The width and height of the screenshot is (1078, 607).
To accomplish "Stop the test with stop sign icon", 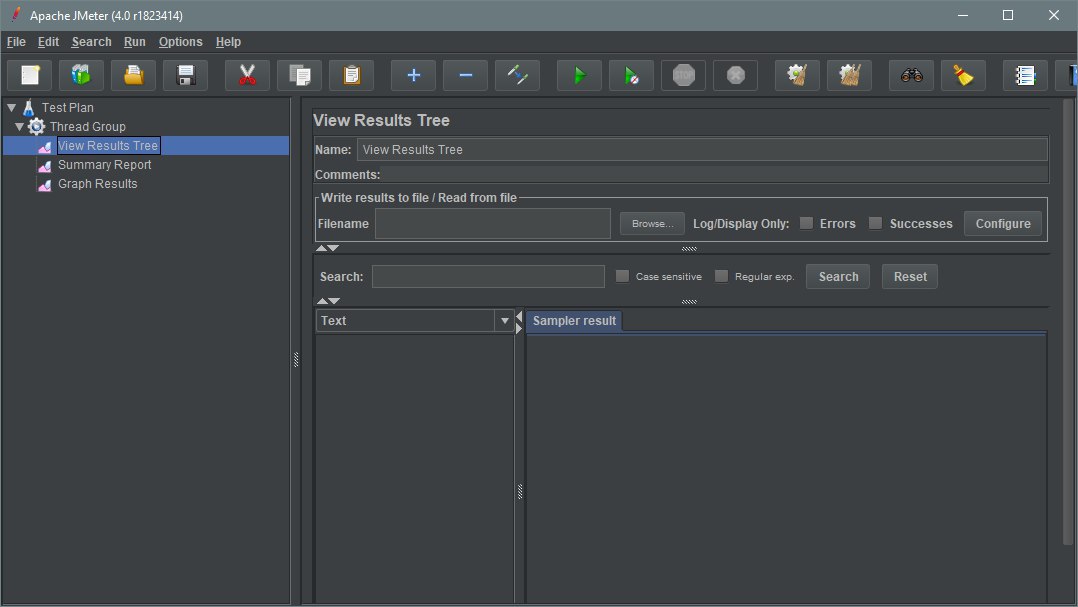I will 683,75.
